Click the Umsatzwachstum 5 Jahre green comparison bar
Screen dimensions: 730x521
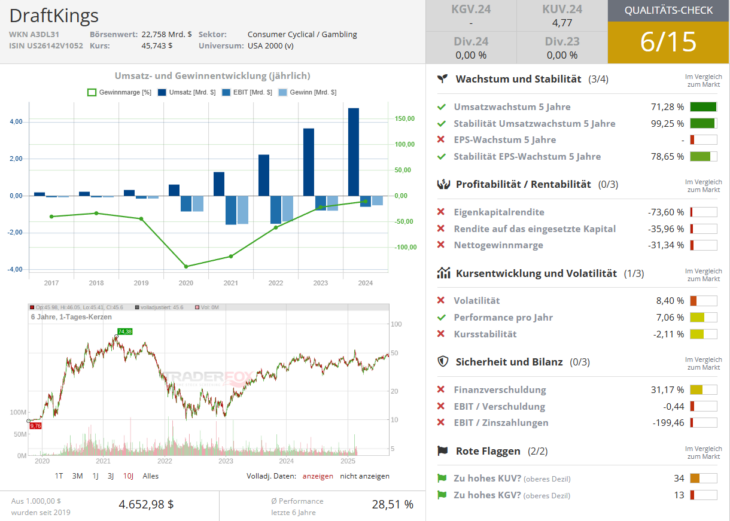click(x=703, y=107)
